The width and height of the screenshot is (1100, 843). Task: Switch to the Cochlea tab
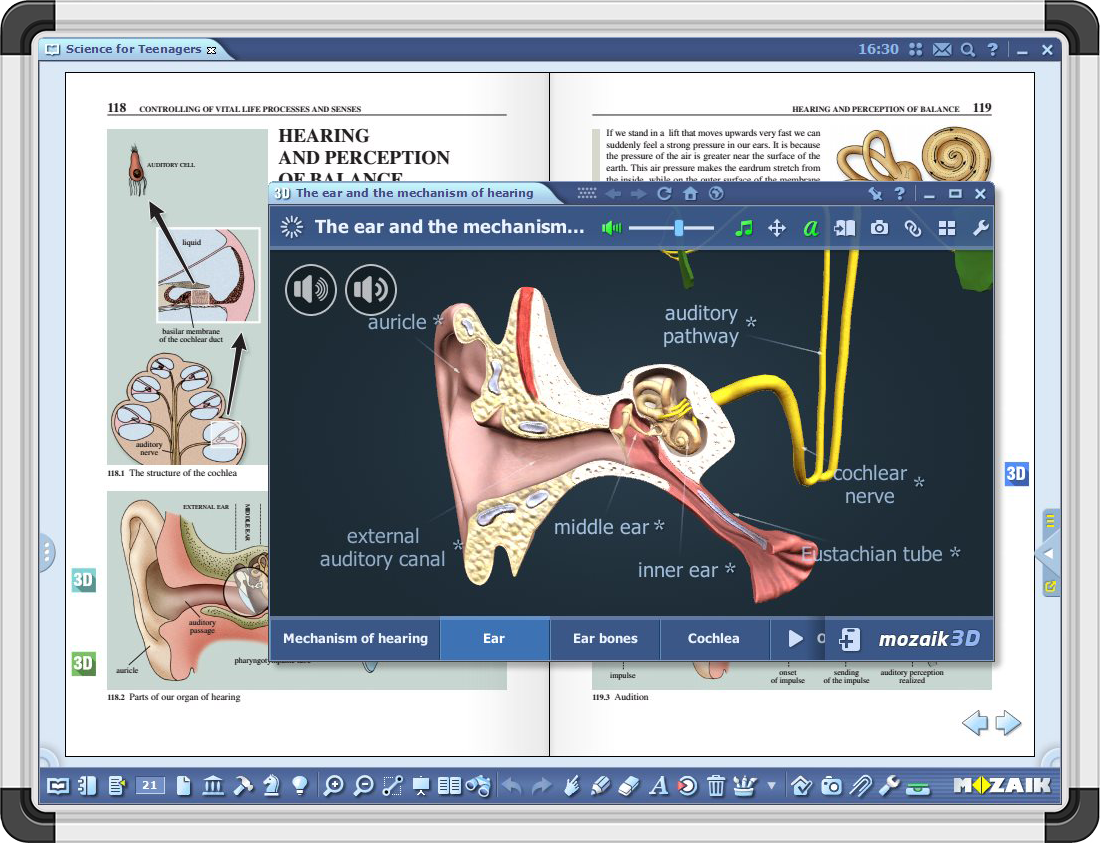715,638
